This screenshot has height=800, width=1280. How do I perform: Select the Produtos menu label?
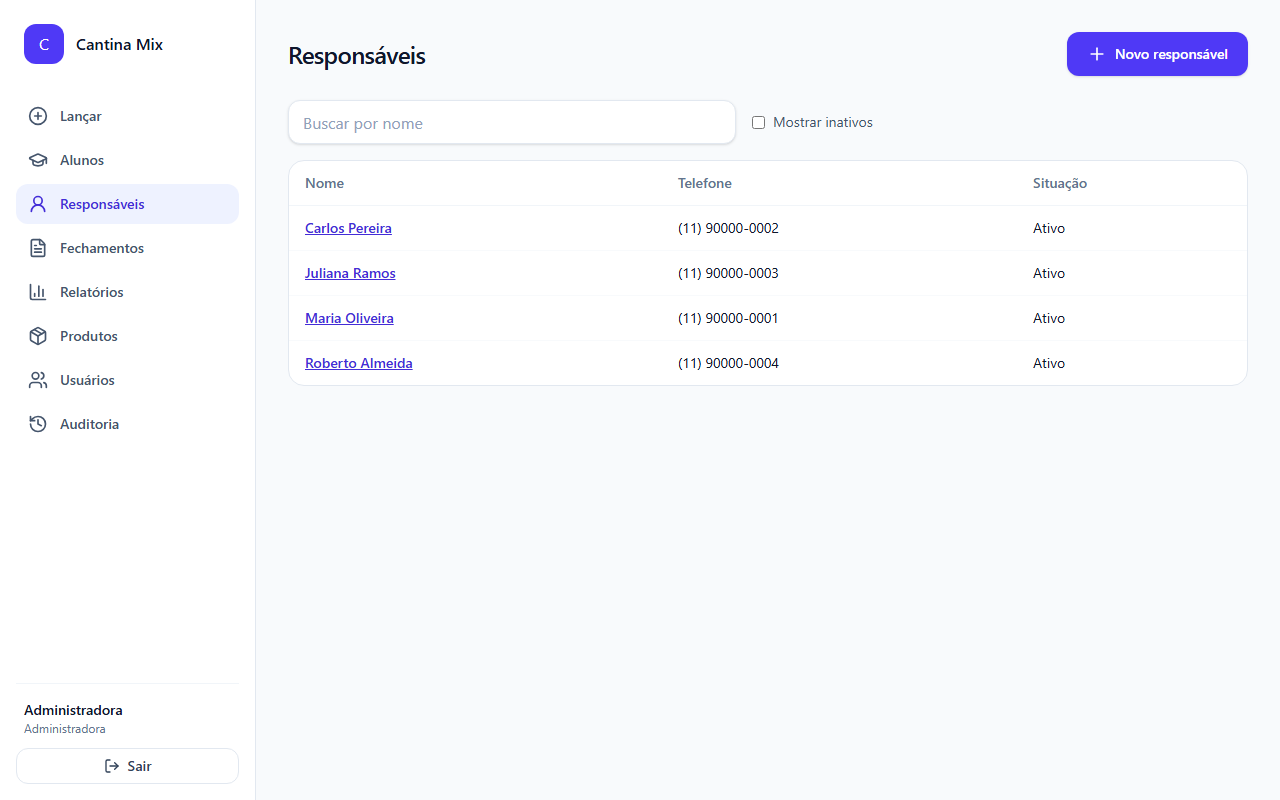89,336
